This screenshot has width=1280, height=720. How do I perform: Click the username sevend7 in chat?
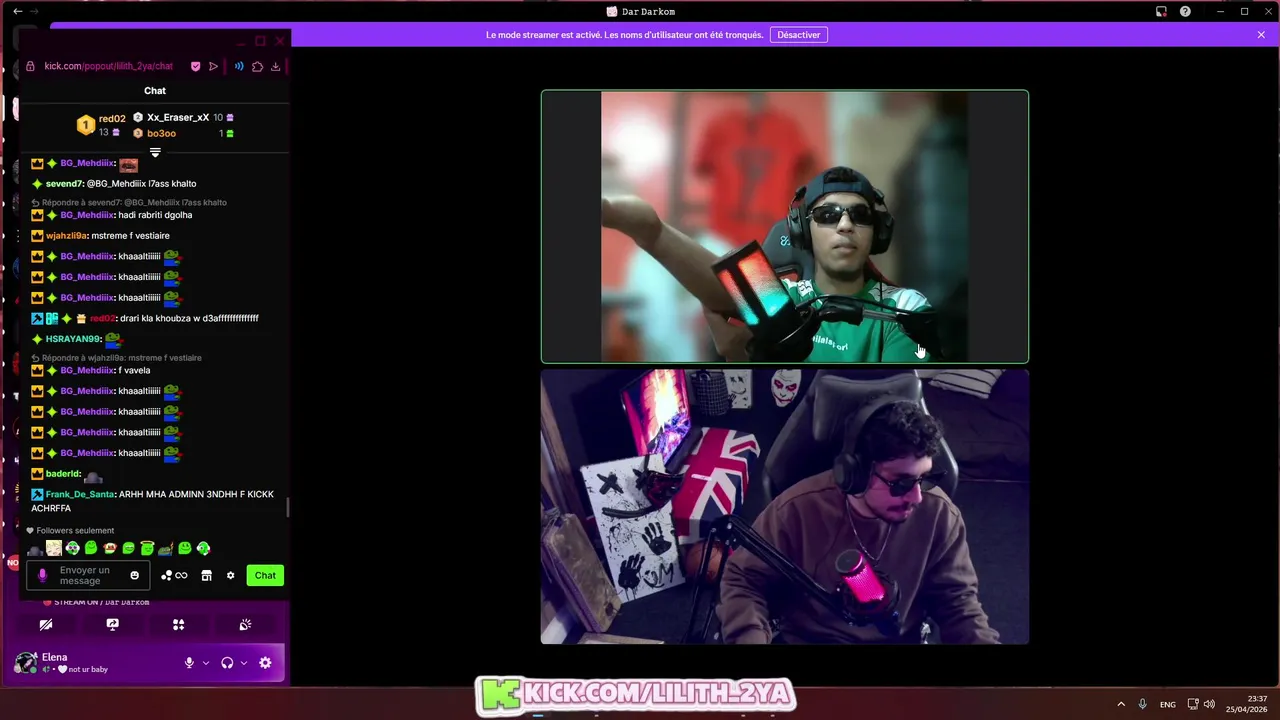point(64,184)
